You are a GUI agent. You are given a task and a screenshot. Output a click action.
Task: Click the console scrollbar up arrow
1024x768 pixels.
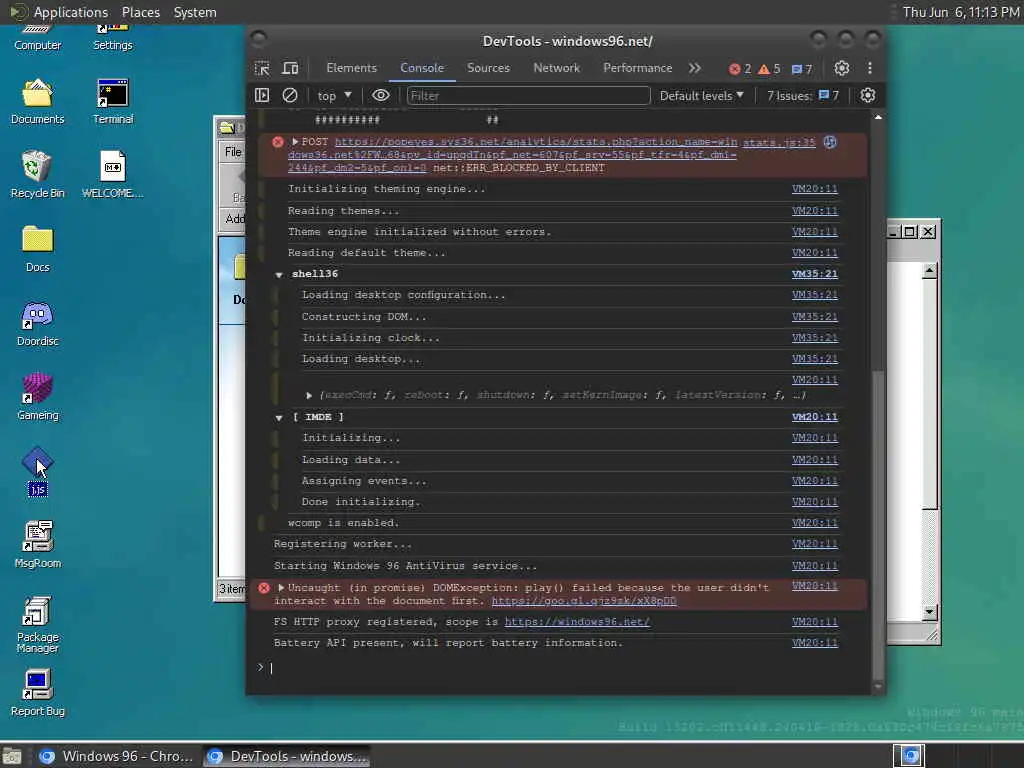click(x=878, y=118)
